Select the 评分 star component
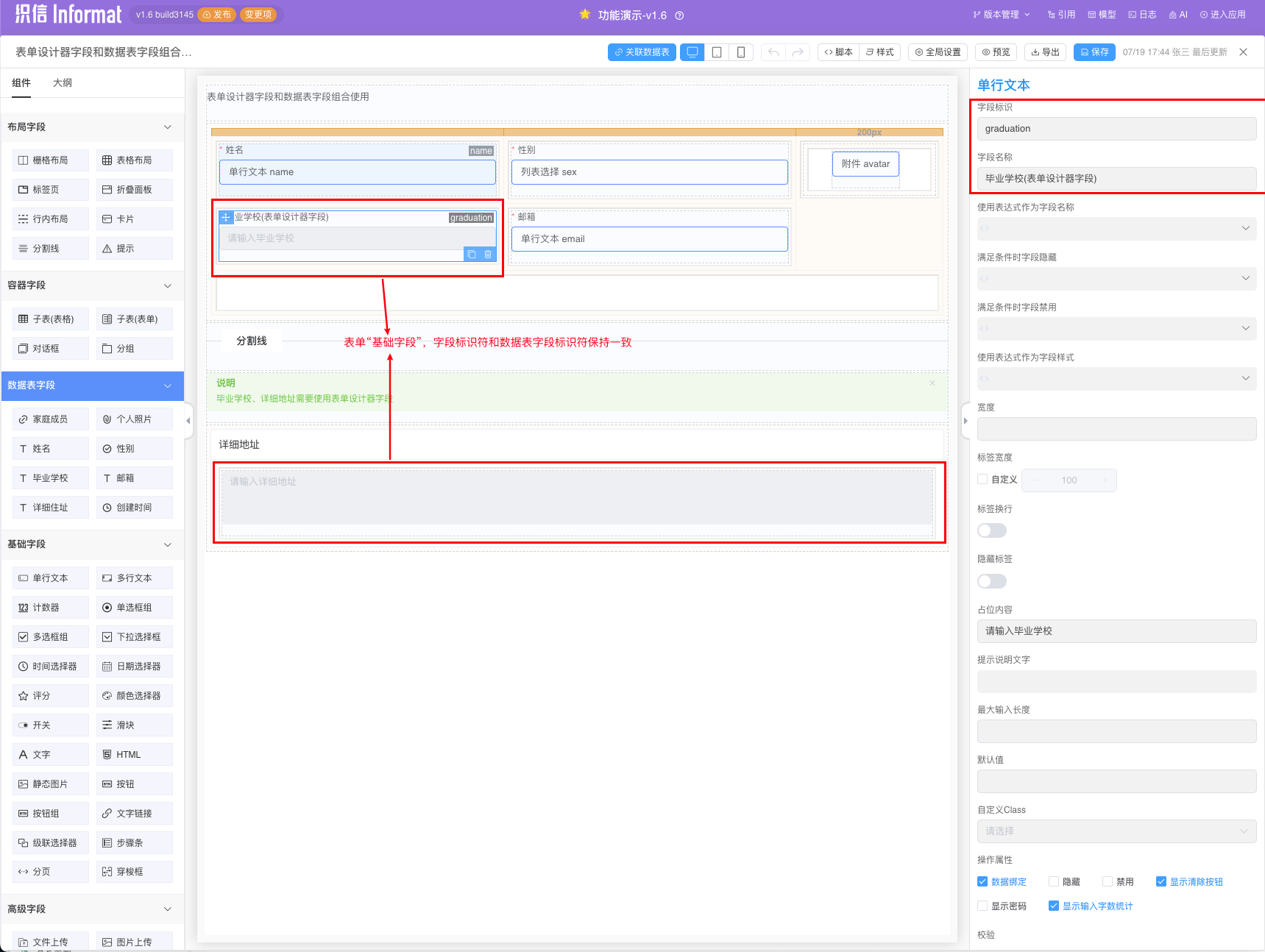The width and height of the screenshot is (1265, 952). point(50,695)
